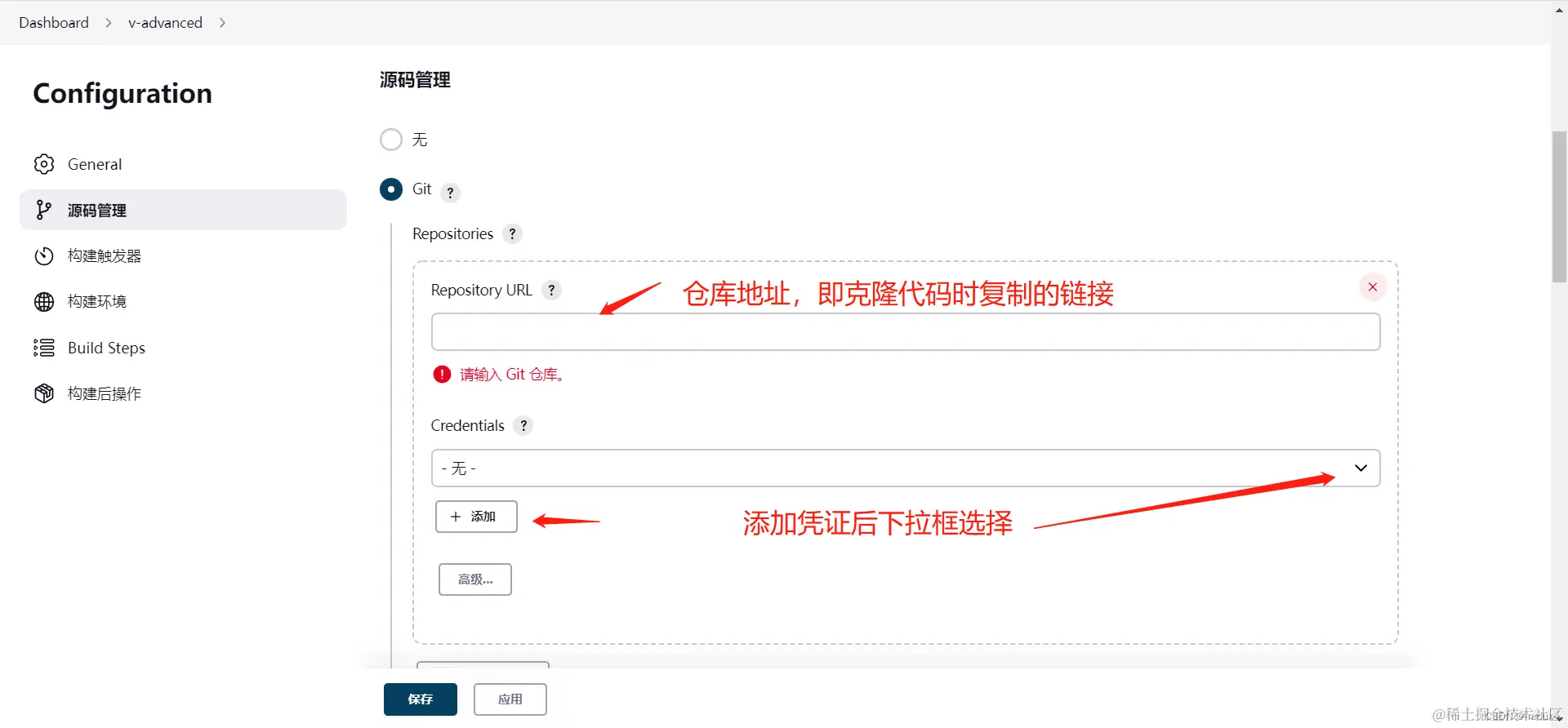1568x728 pixels.
Task: Show help for Repository URL
Action: coord(552,290)
